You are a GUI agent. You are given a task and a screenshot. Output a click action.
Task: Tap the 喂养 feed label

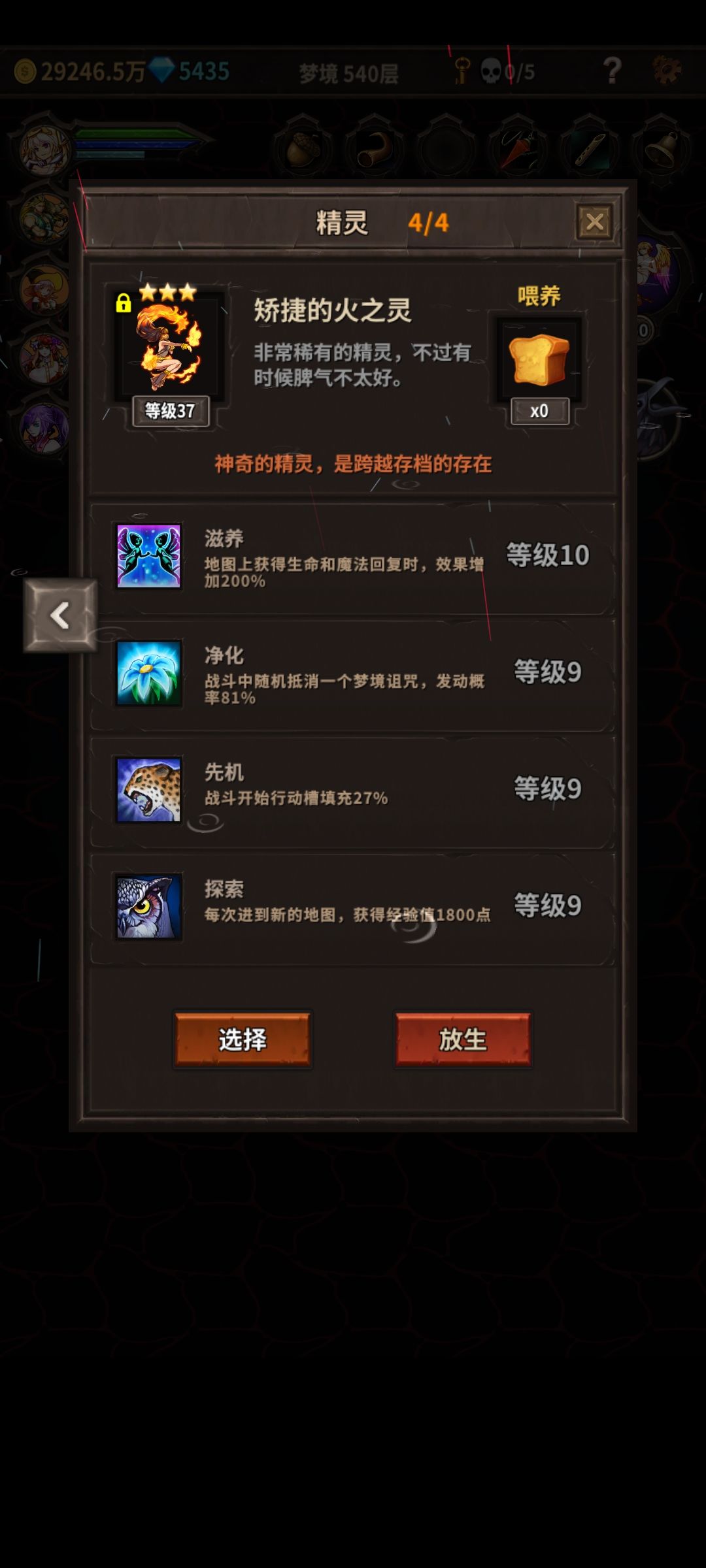pyautogui.click(x=539, y=296)
